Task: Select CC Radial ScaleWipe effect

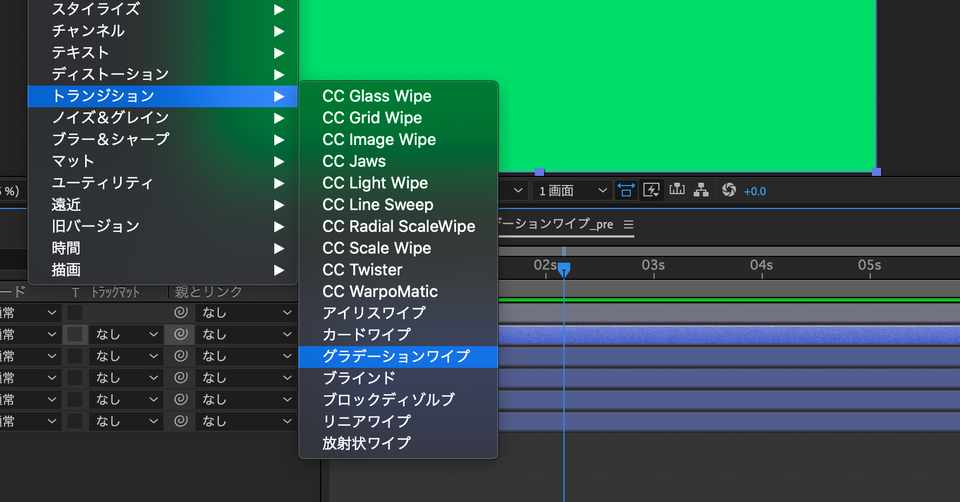Action: tap(399, 227)
